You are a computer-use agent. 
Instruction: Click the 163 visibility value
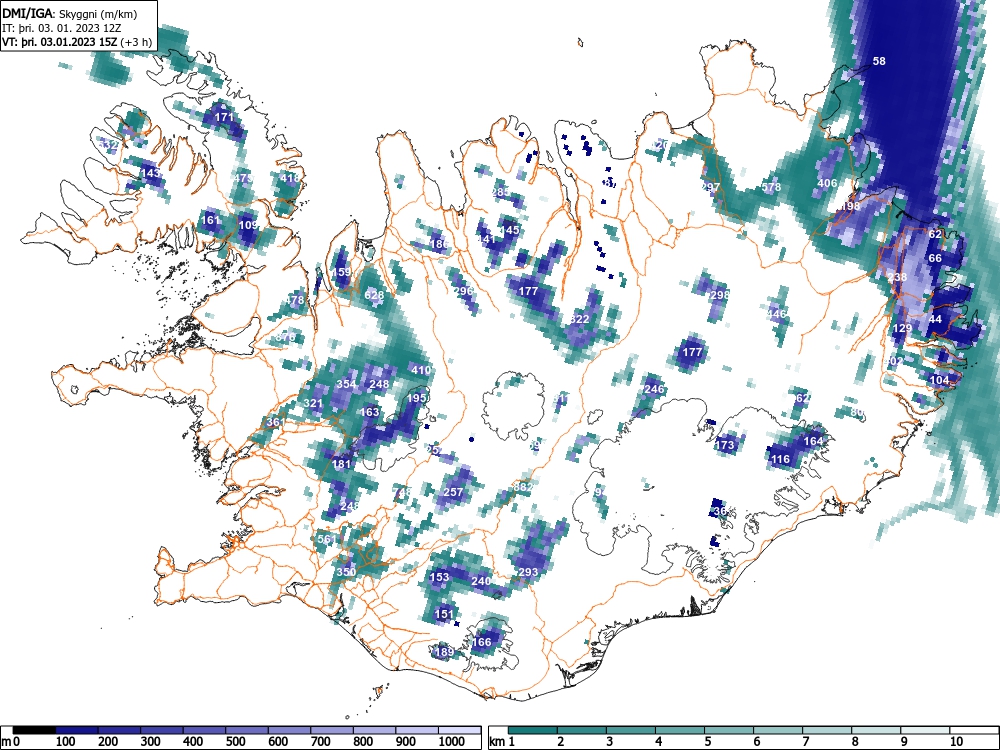369,412
